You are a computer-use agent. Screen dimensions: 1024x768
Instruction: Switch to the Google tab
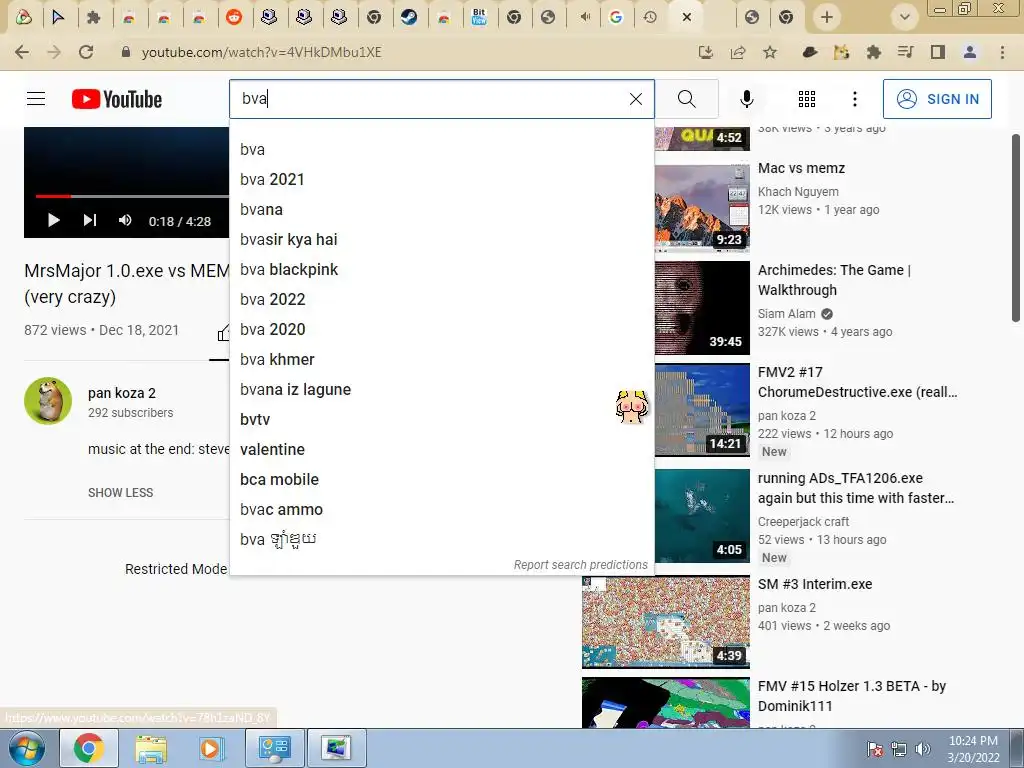[x=615, y=17]
